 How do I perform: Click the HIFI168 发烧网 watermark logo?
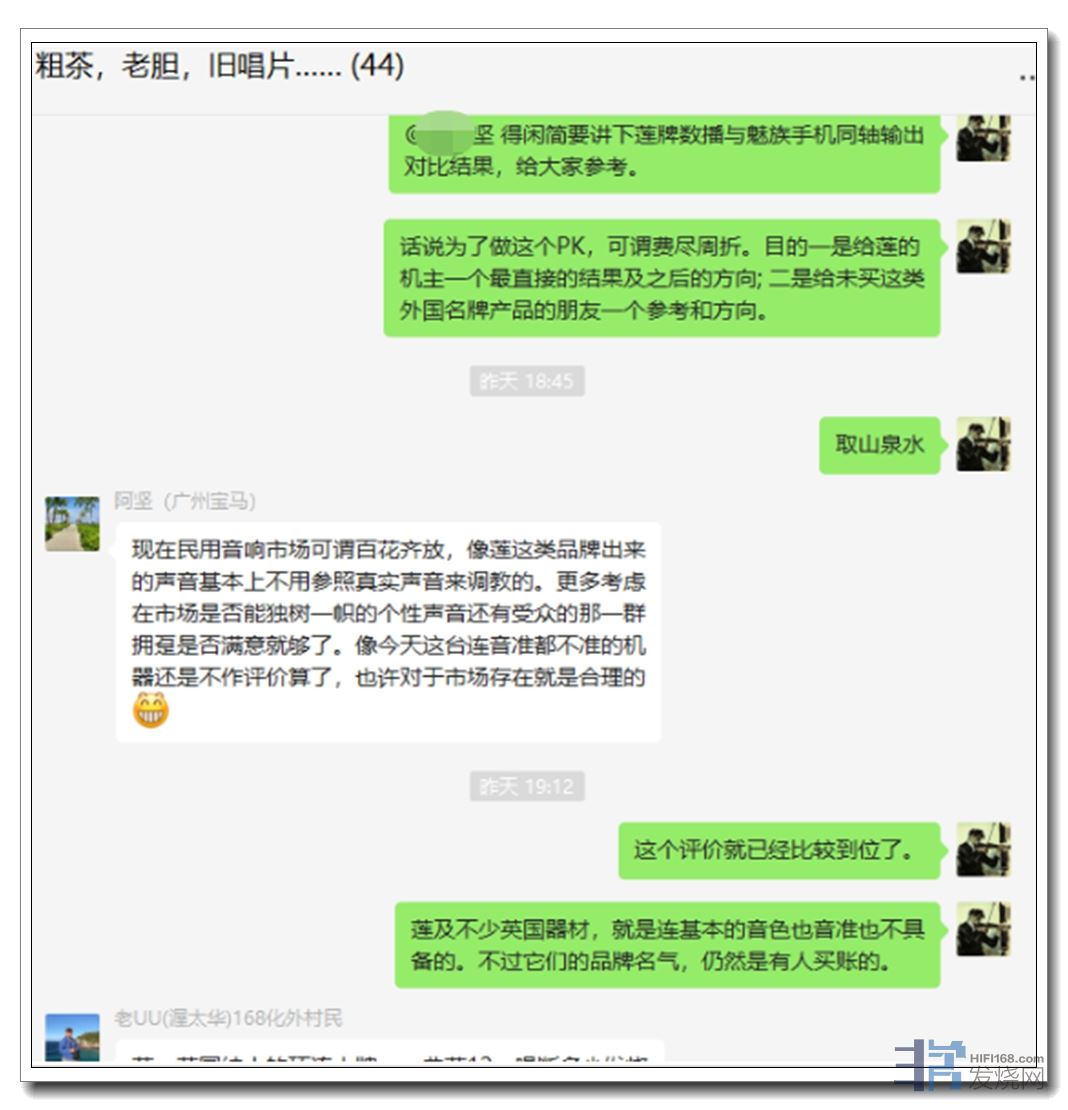tap(969, 1065)
